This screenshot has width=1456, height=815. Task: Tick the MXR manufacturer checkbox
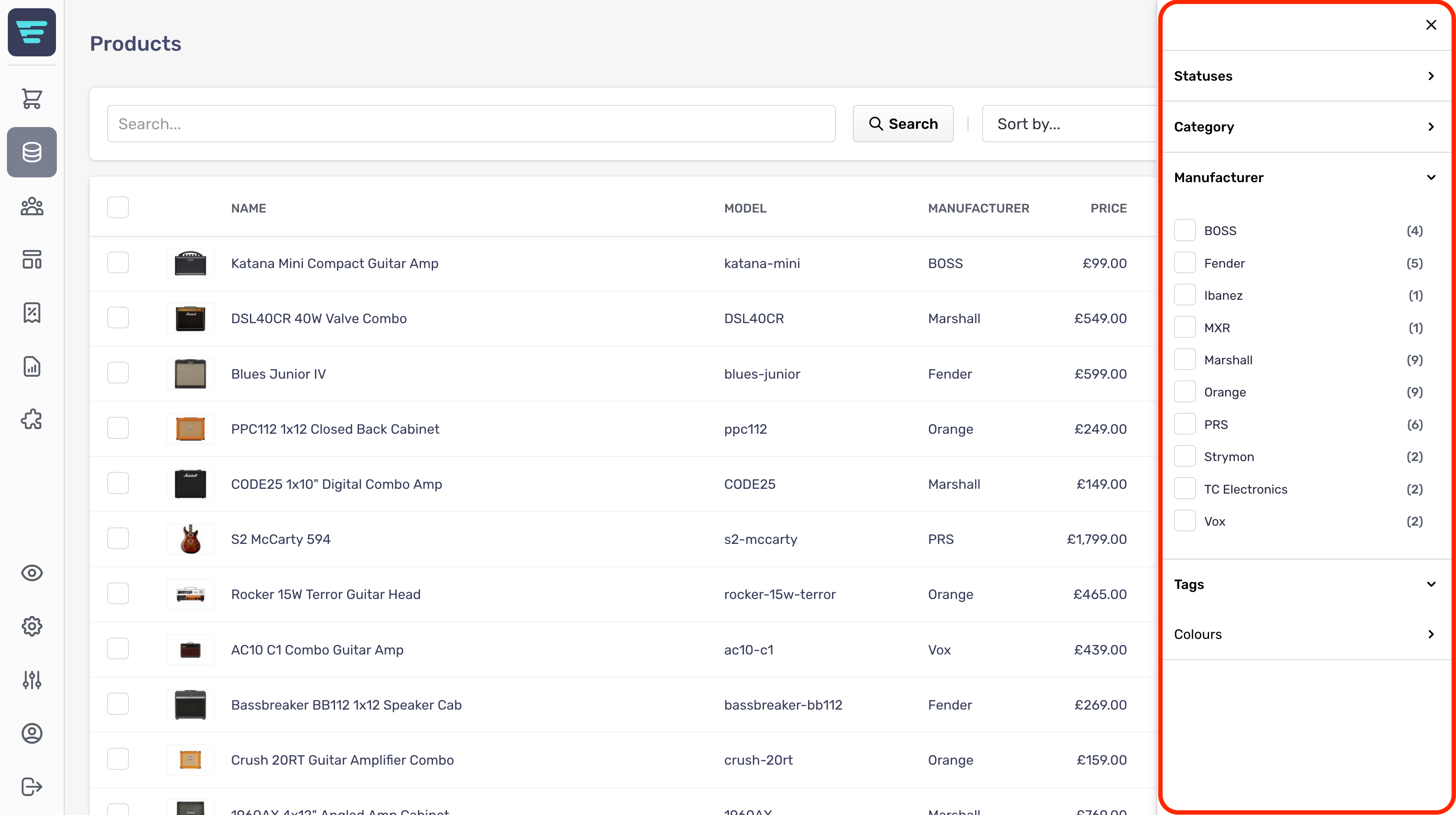click(1184, 327)
